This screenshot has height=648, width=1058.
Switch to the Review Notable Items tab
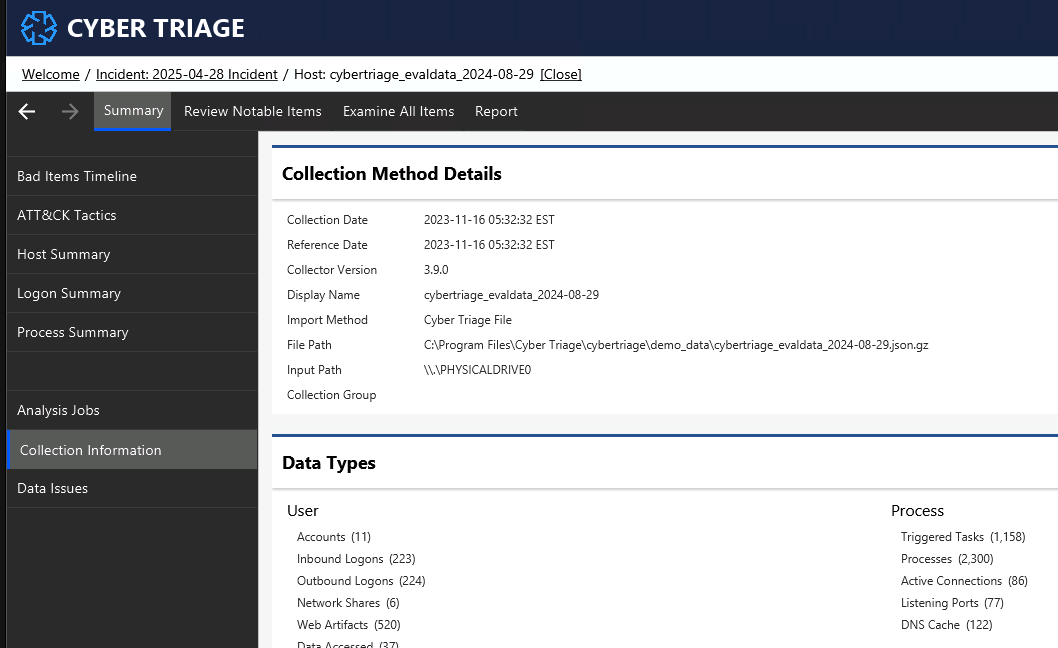[x=253, y=111]
